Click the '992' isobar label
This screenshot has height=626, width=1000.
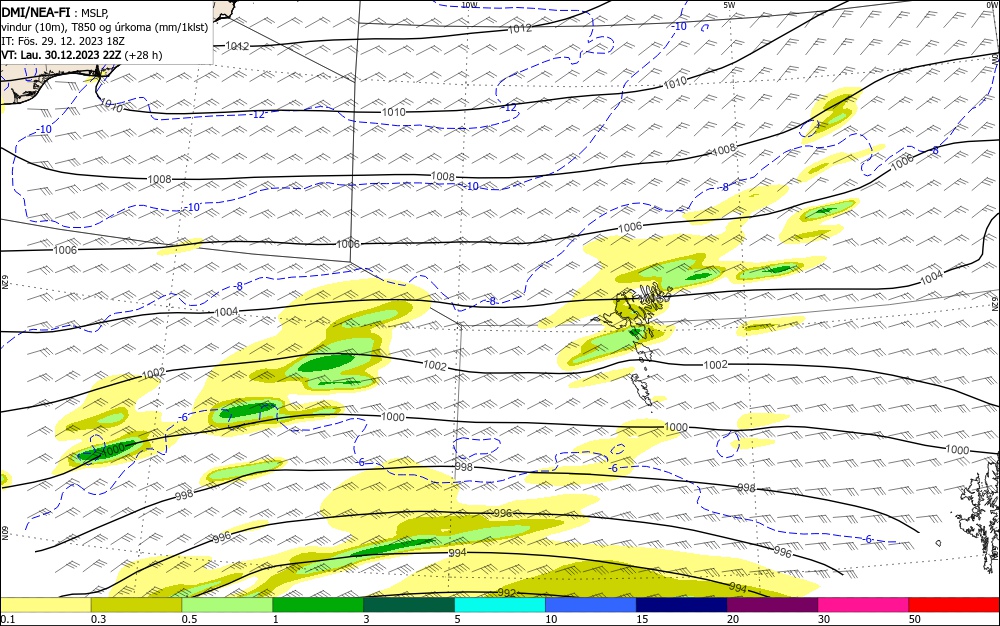pos(506,593)
